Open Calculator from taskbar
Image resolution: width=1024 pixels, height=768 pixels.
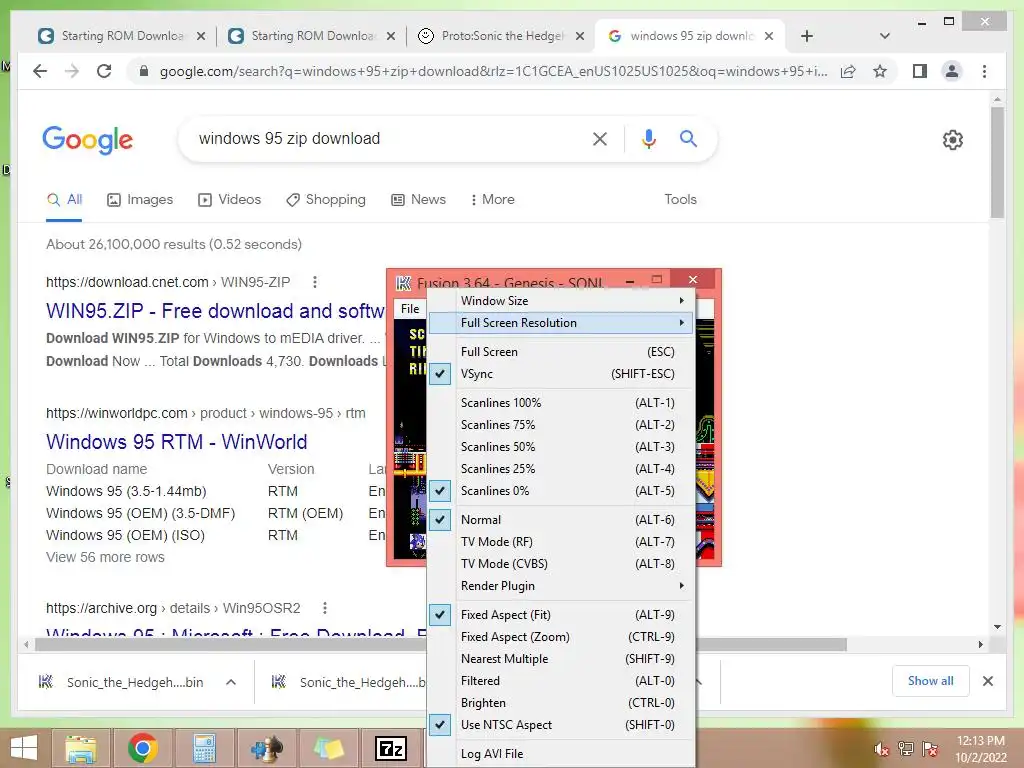[204, 748]
